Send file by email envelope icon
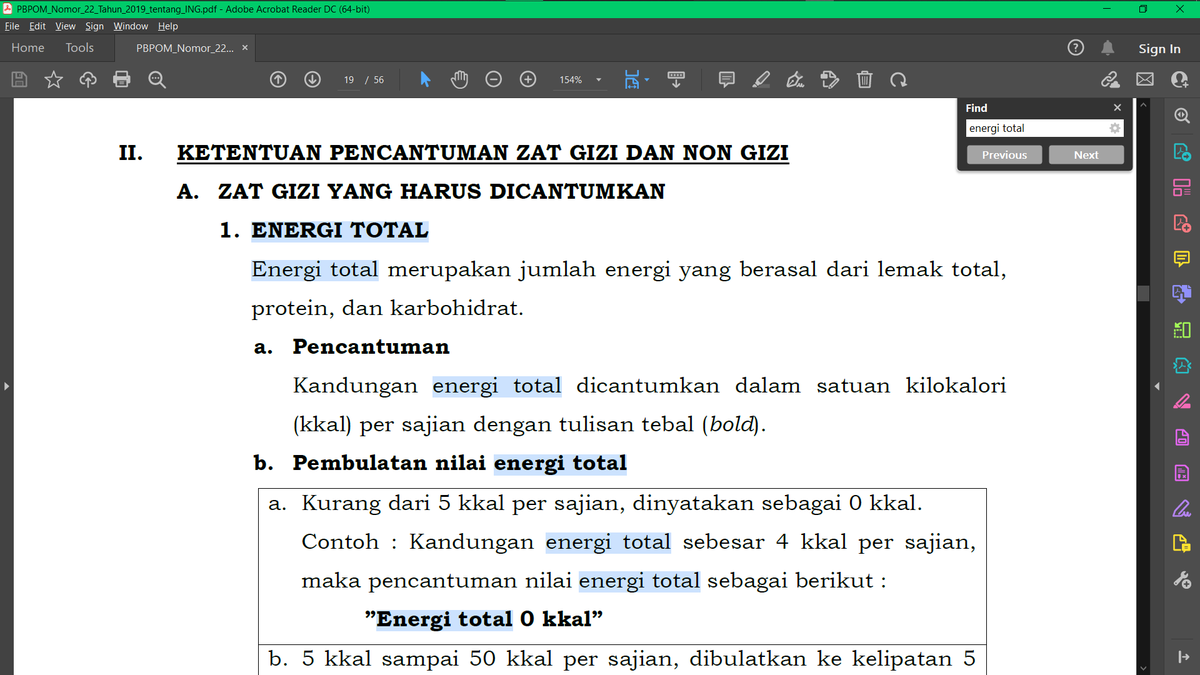The image size is (1200, 675). pyautogui.click(x=1144, y=79)
